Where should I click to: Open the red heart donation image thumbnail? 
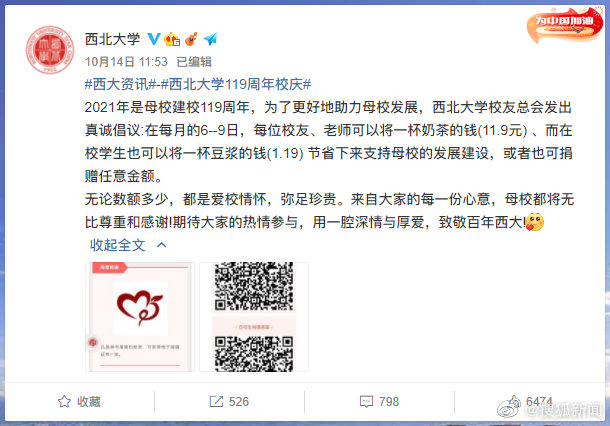pyautogui.click(x=139, y=317)
